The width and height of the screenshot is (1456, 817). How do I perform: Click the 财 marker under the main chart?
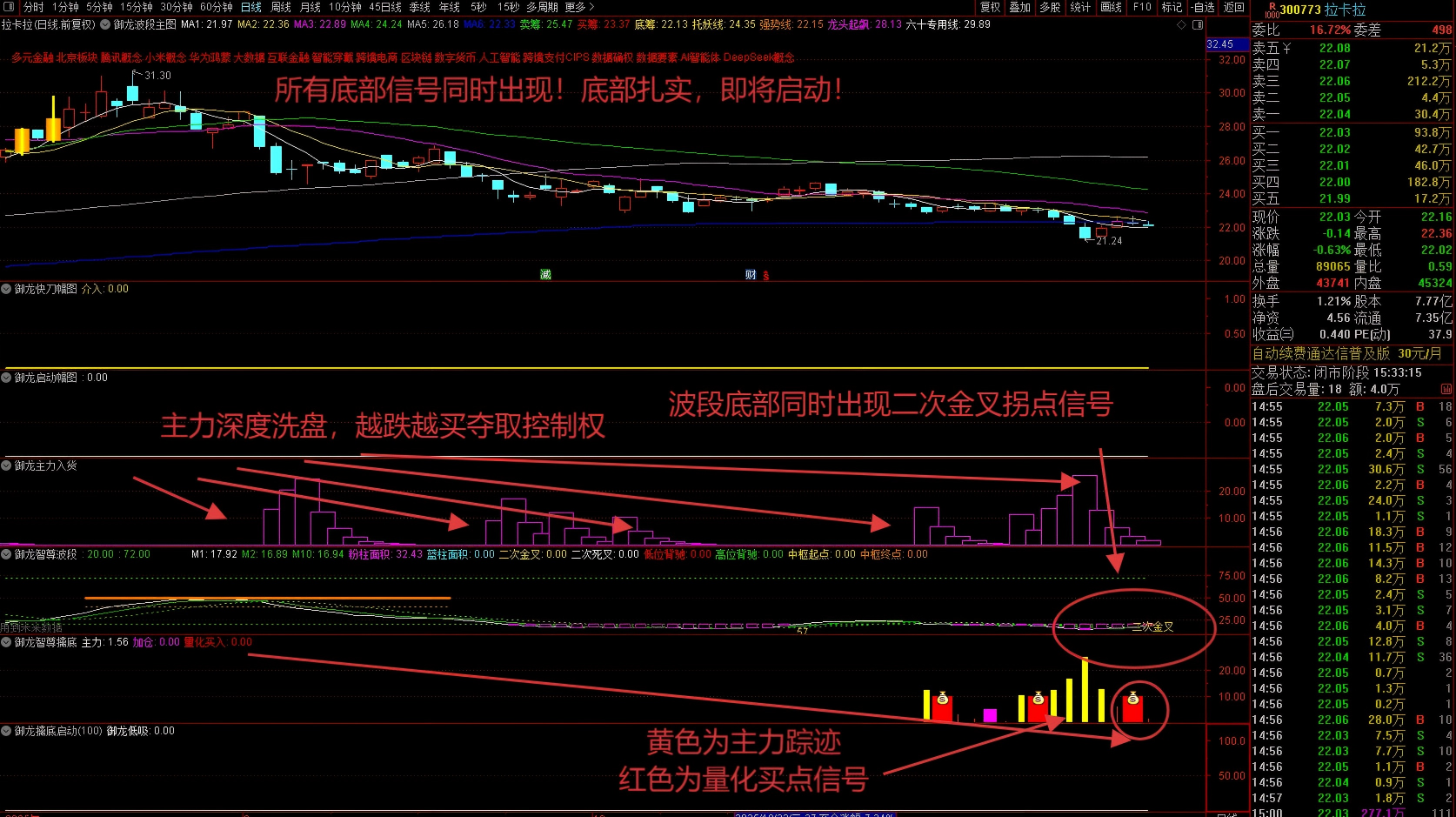[x=751, y=275]
